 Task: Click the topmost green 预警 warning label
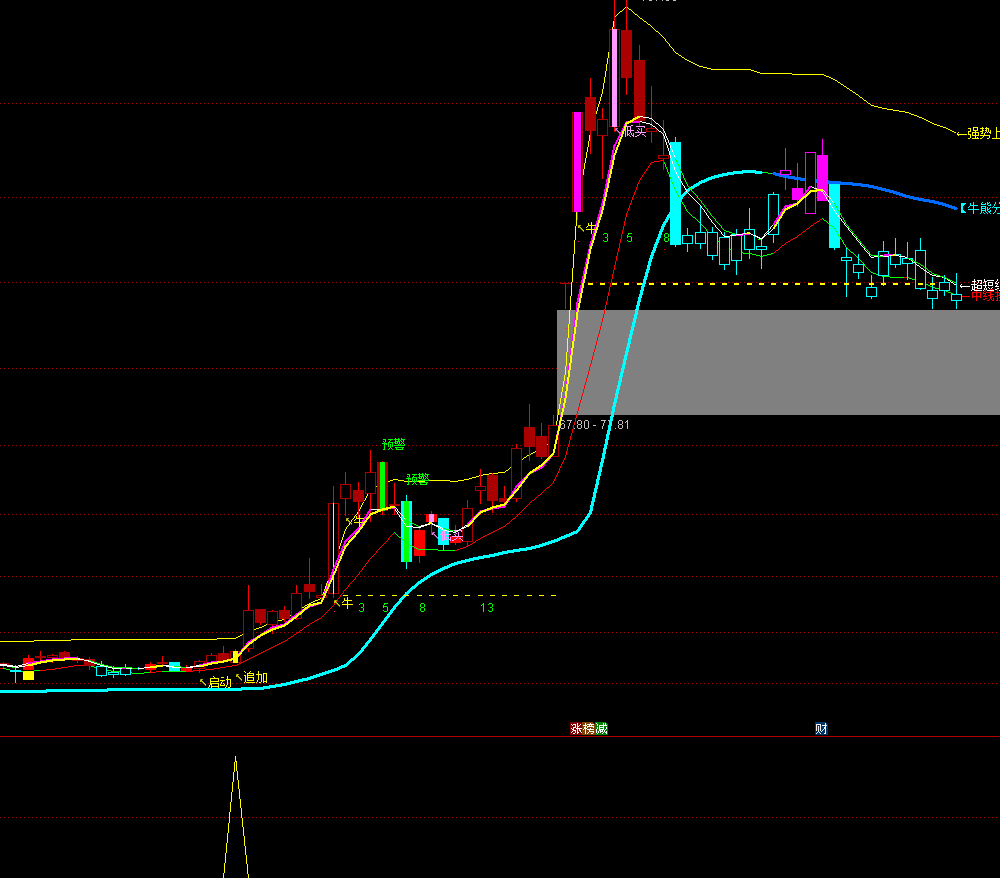point(394,444)
